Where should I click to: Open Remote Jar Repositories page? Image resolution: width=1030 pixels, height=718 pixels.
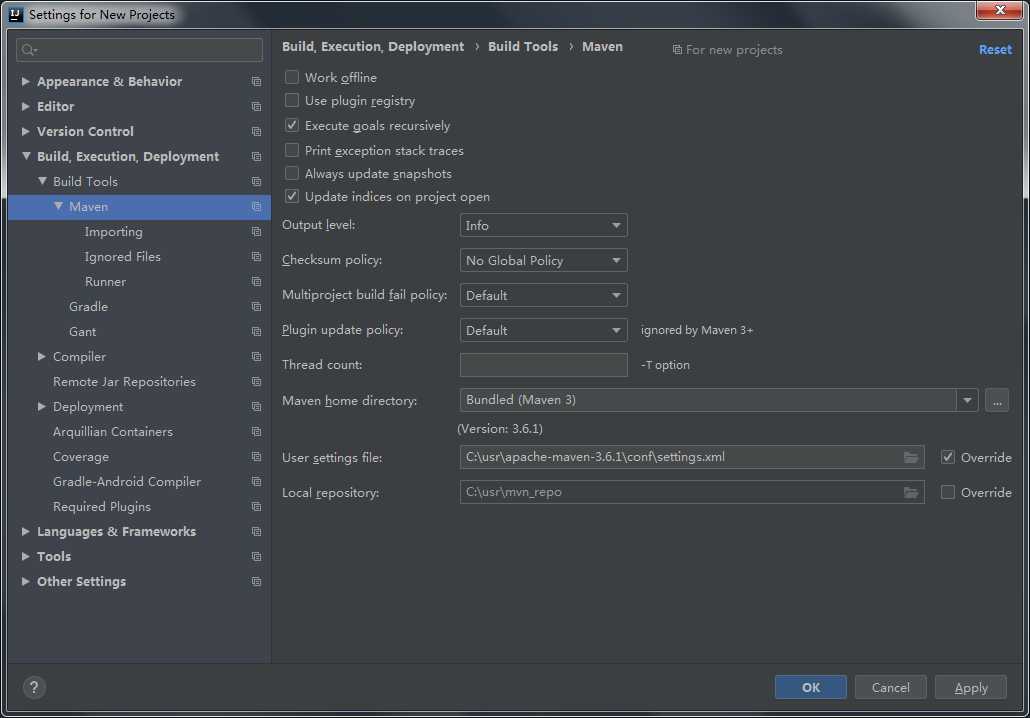point(124,382)
